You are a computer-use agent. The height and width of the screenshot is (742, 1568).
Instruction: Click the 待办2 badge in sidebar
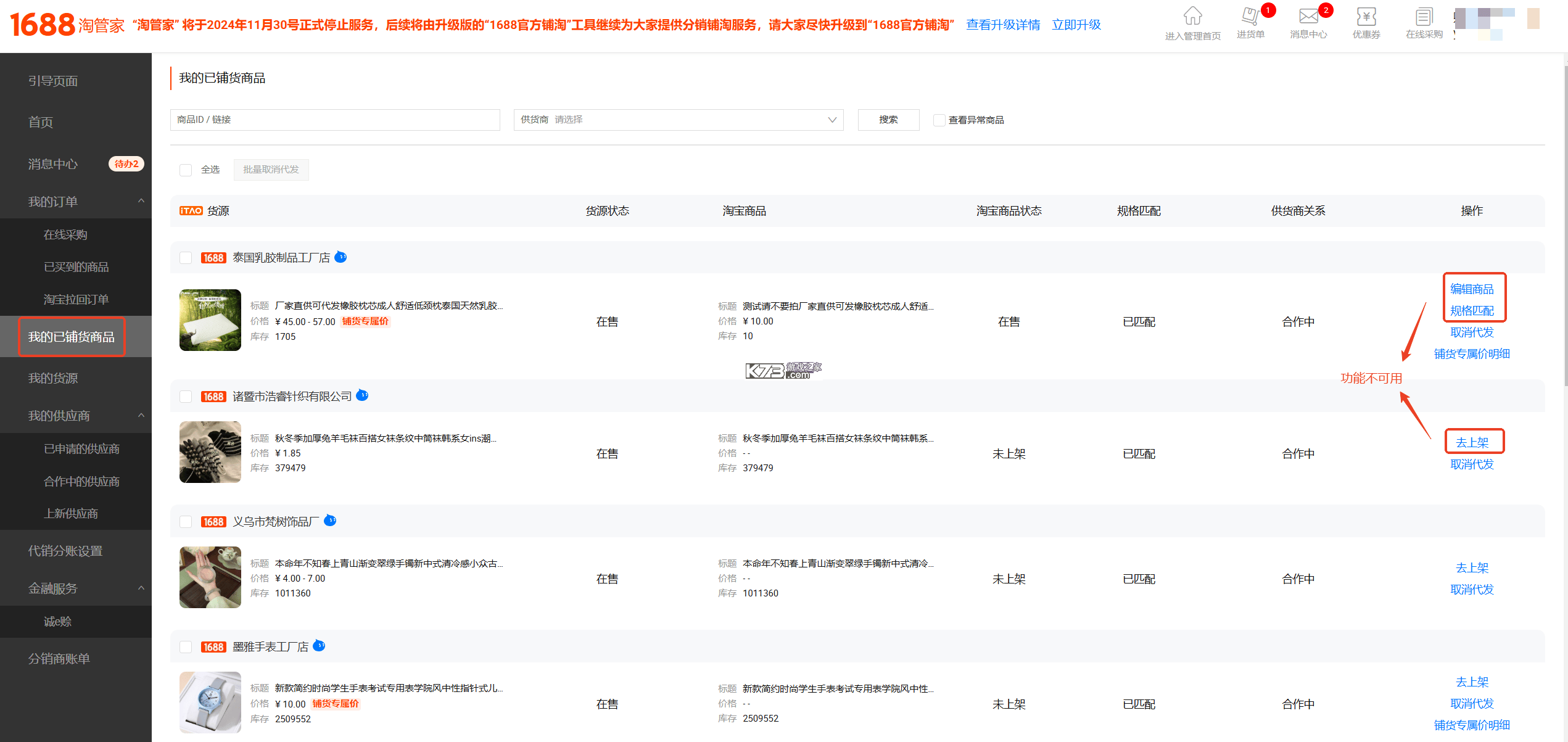[x=126, y=163]
